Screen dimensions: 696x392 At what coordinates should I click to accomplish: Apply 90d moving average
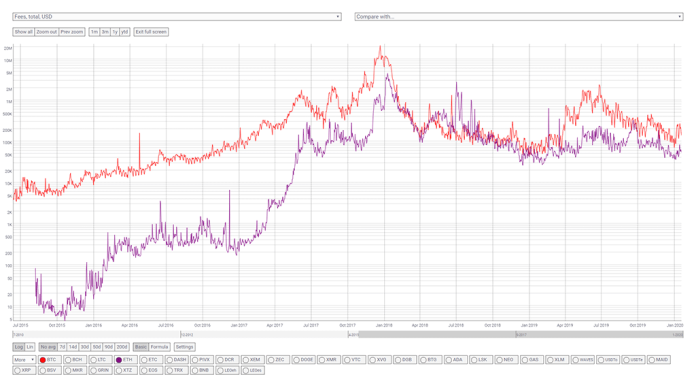109,347
